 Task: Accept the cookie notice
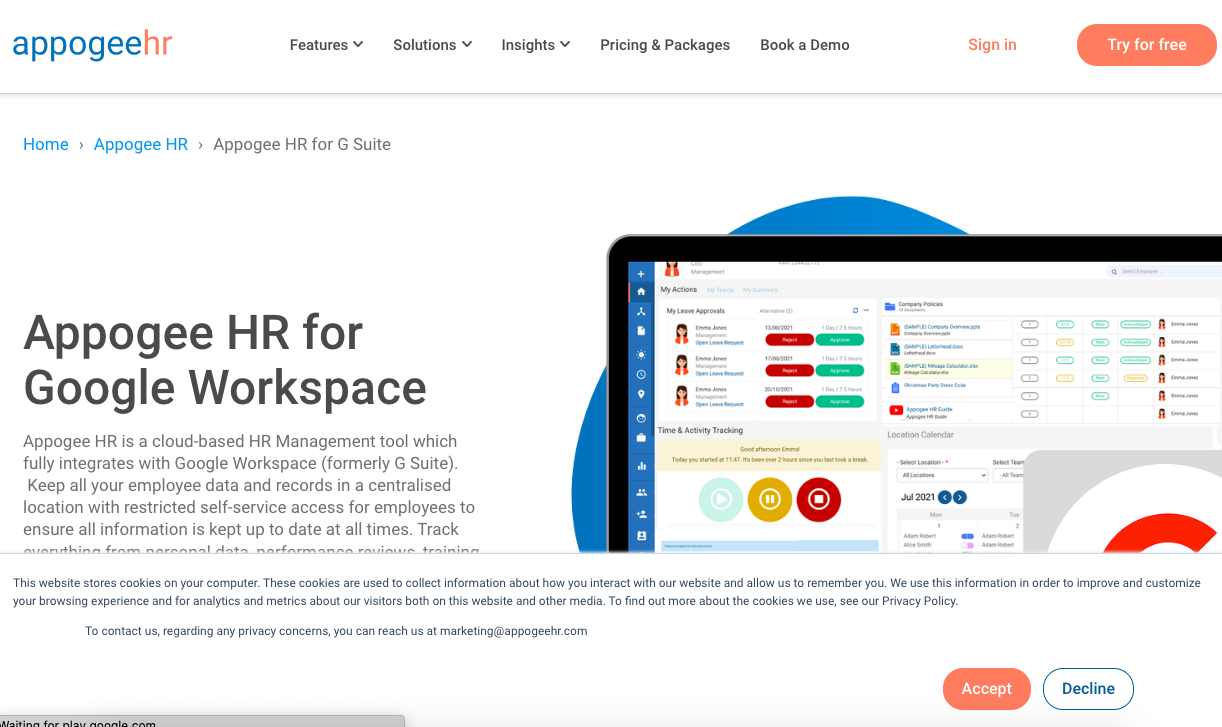pyautogui.click(x=987, y=689)
